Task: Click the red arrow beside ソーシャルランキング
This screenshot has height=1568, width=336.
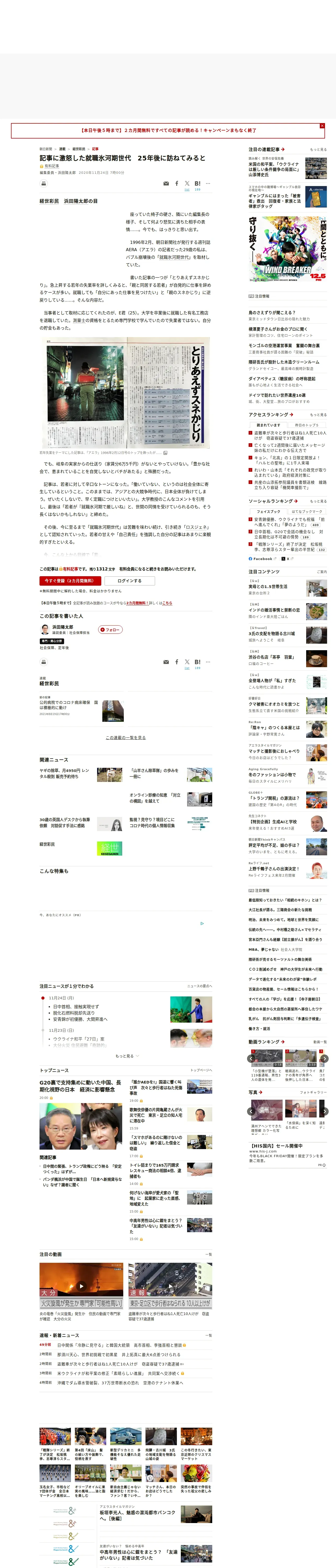Action: pos(296,501)
